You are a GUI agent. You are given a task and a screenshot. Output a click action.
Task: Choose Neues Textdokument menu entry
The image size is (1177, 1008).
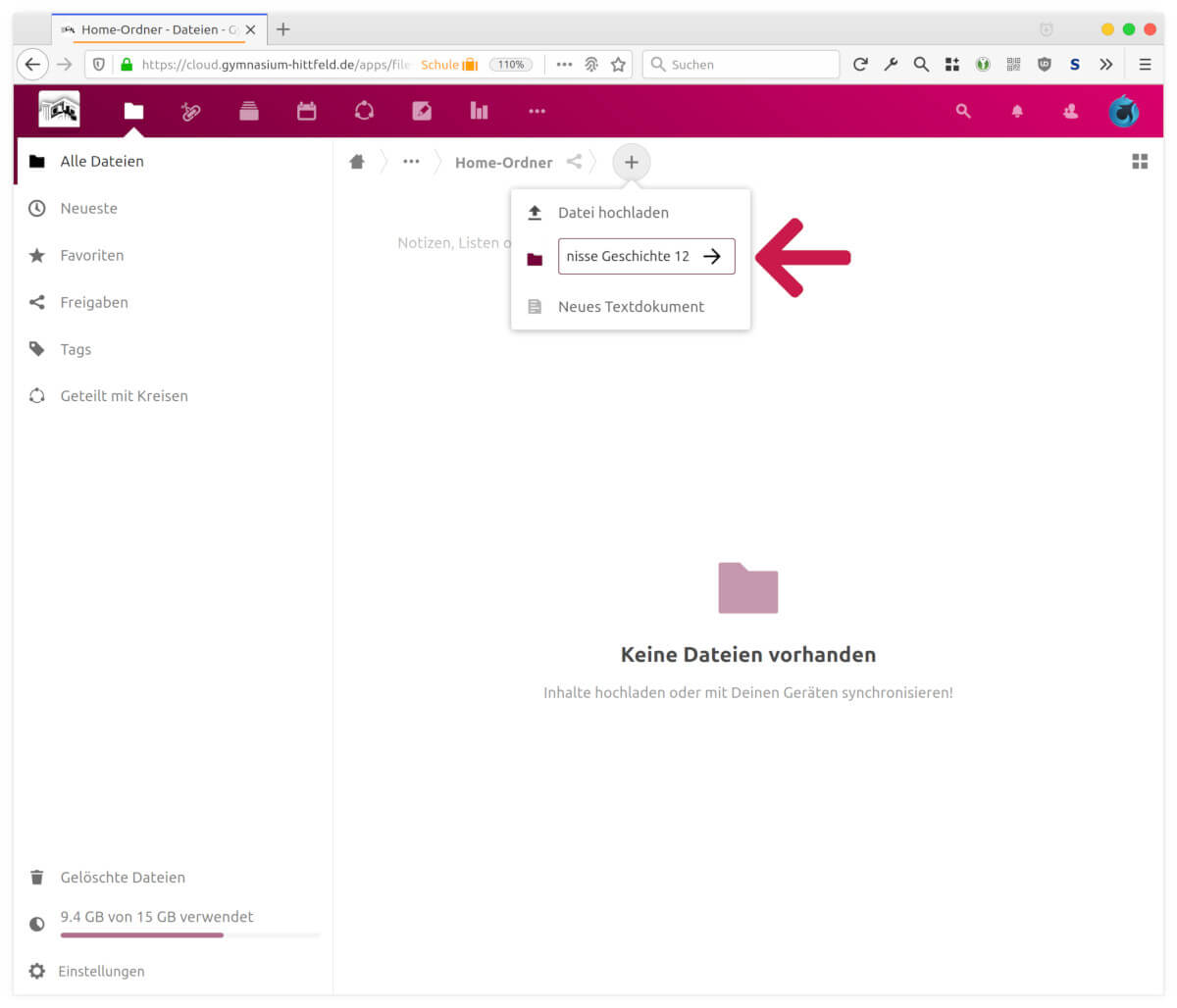click(631, 307)
